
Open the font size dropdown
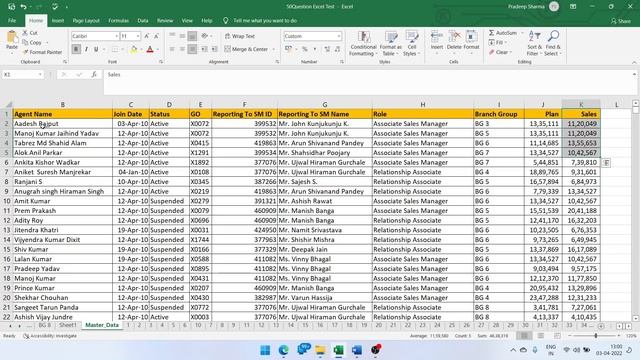pos(138,36)
